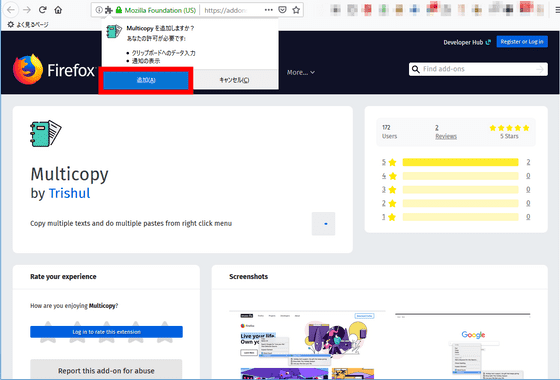Expand the More... menu in header
Viewport: 560px width, 380px height.
pyautogui.click(x=301, y=72)
